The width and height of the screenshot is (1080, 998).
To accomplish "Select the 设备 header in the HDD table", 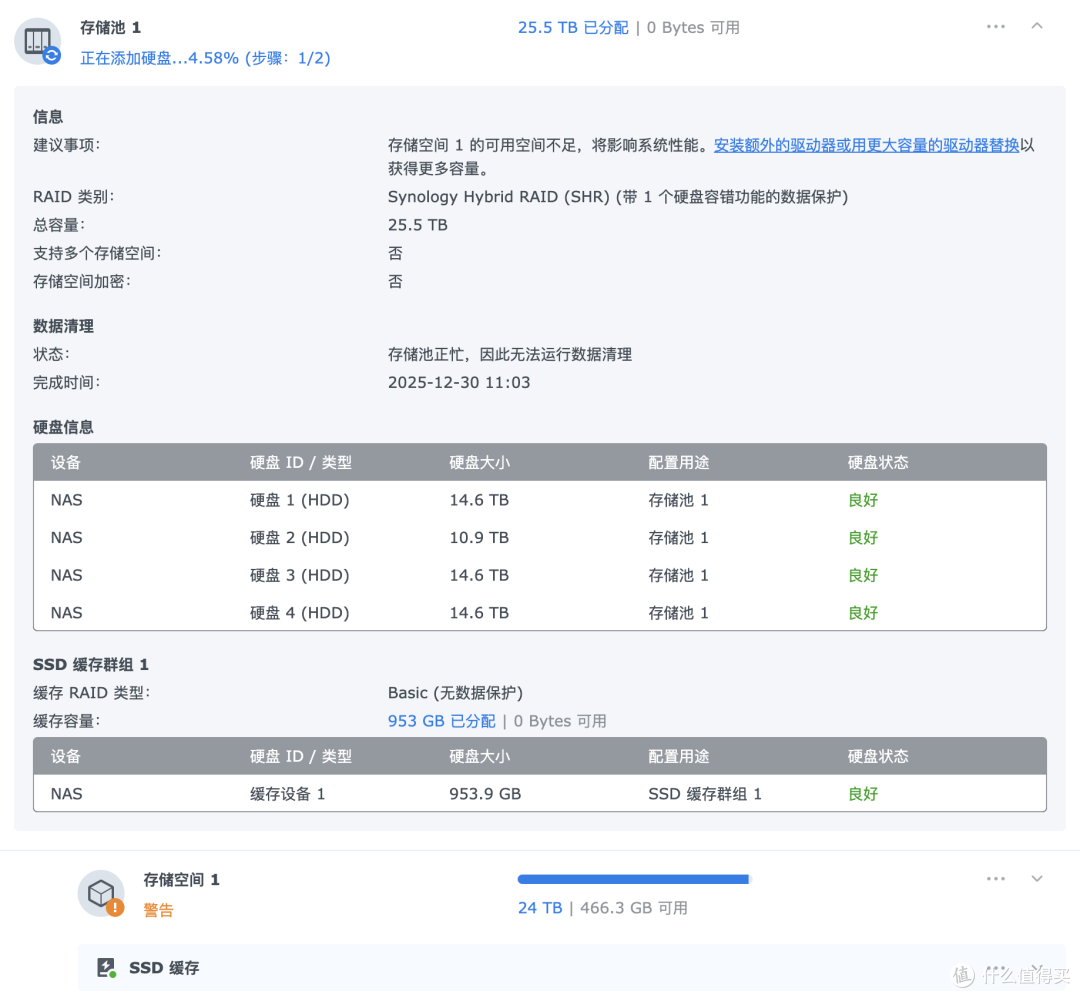I will click(x=66, y=462).
